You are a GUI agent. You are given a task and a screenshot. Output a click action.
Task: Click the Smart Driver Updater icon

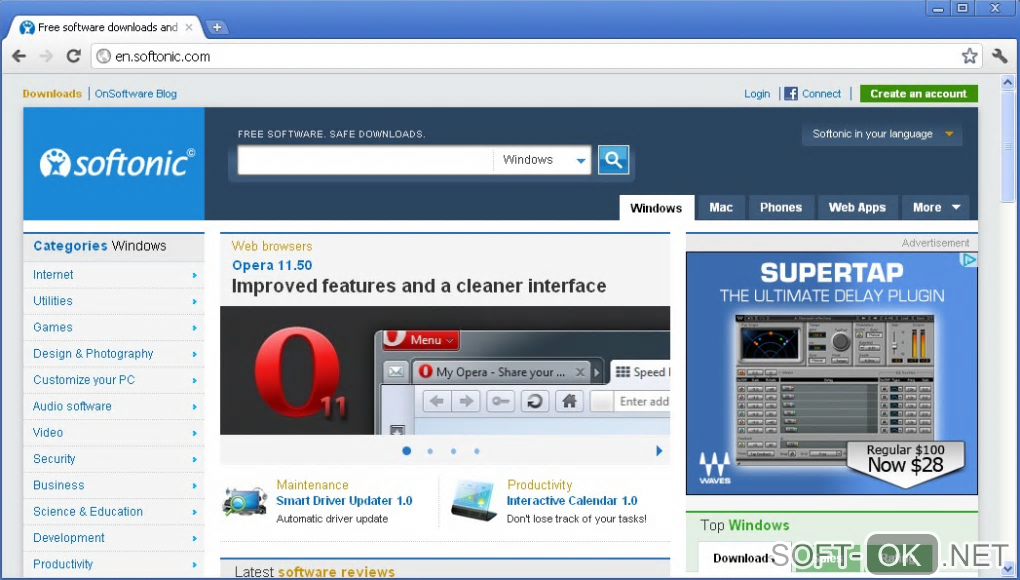[x=244, y=501]
